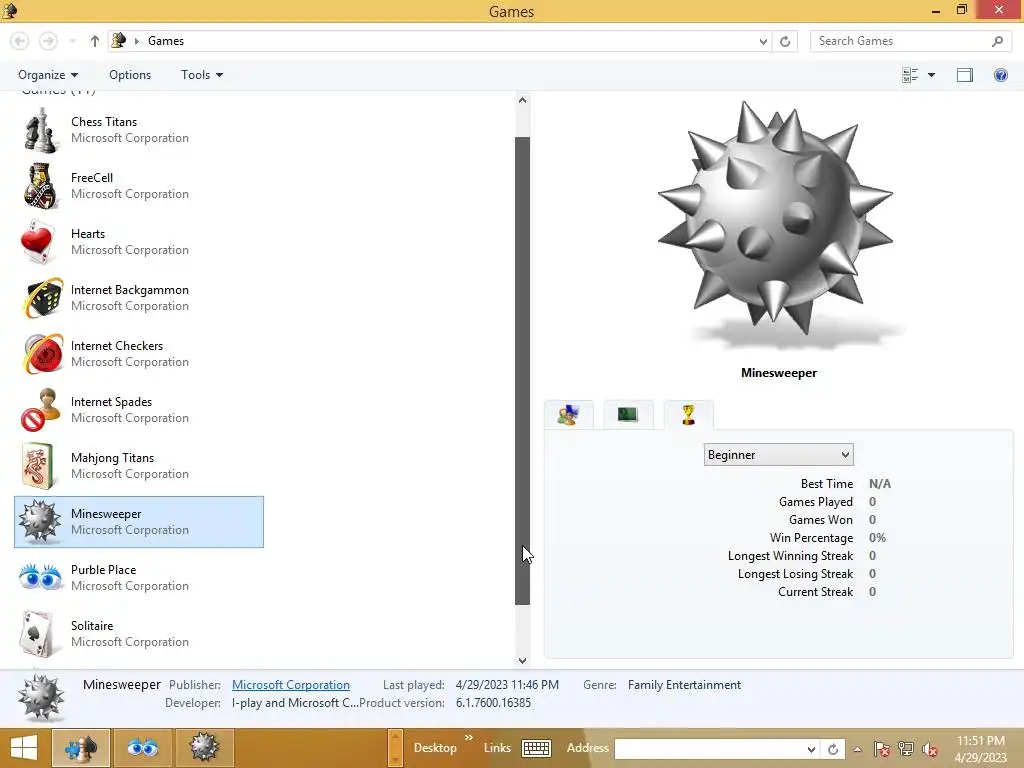This screenshot has width=1024, height=768.
Task: Click the "Win Percentage" statistic label
Action: pos(811,538)
